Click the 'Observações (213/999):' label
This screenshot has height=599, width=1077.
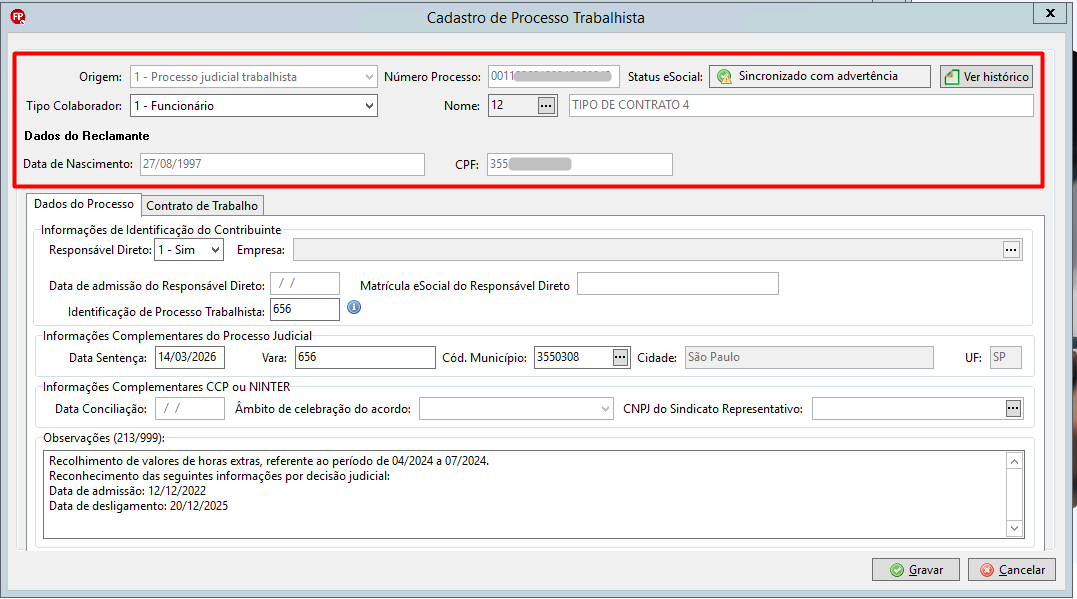(104, 438)
